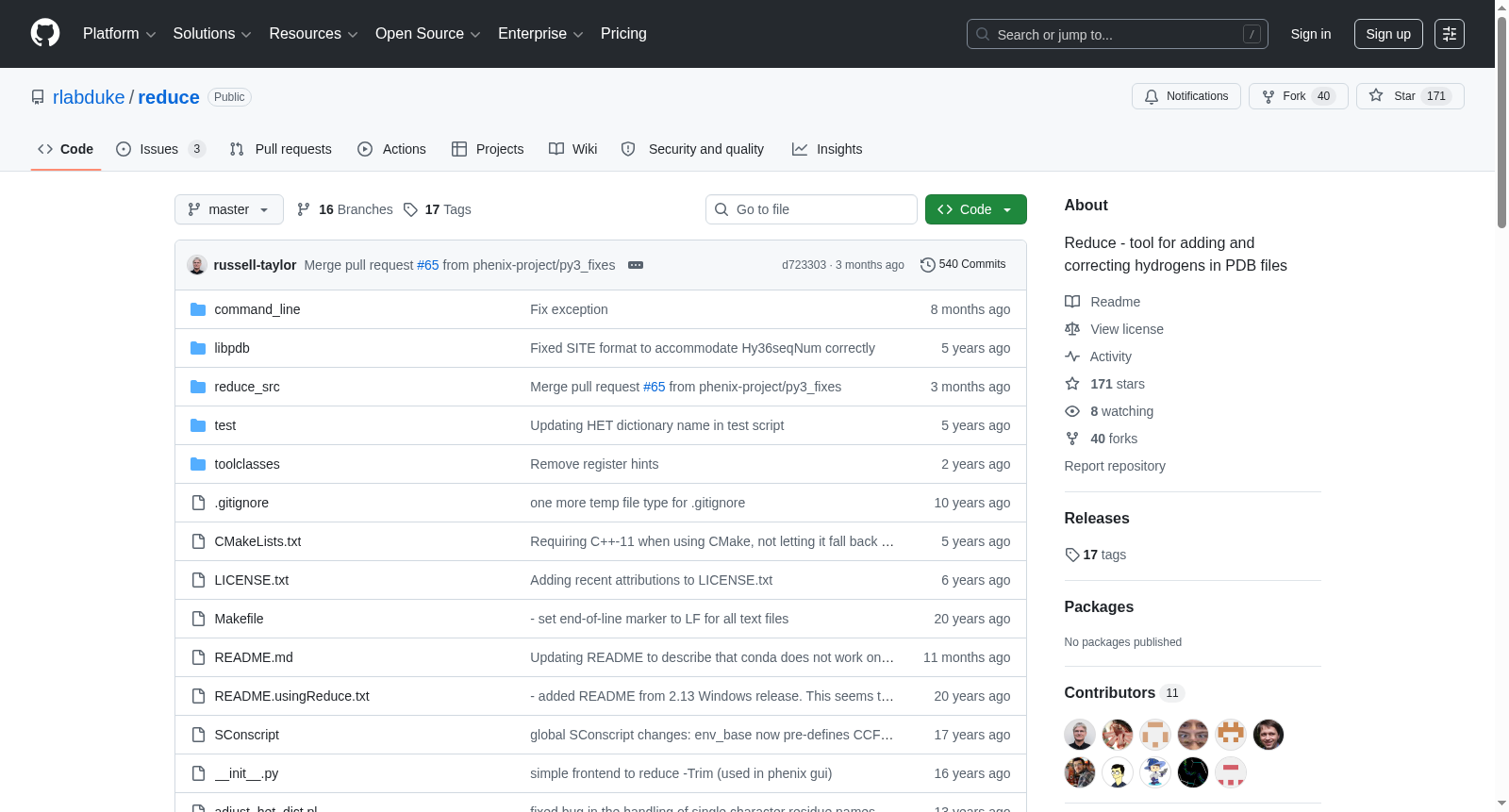This screenshot has width=1509, height=812.
Task: Fork the repository using Fork button
Action: tap(1298, 96)
